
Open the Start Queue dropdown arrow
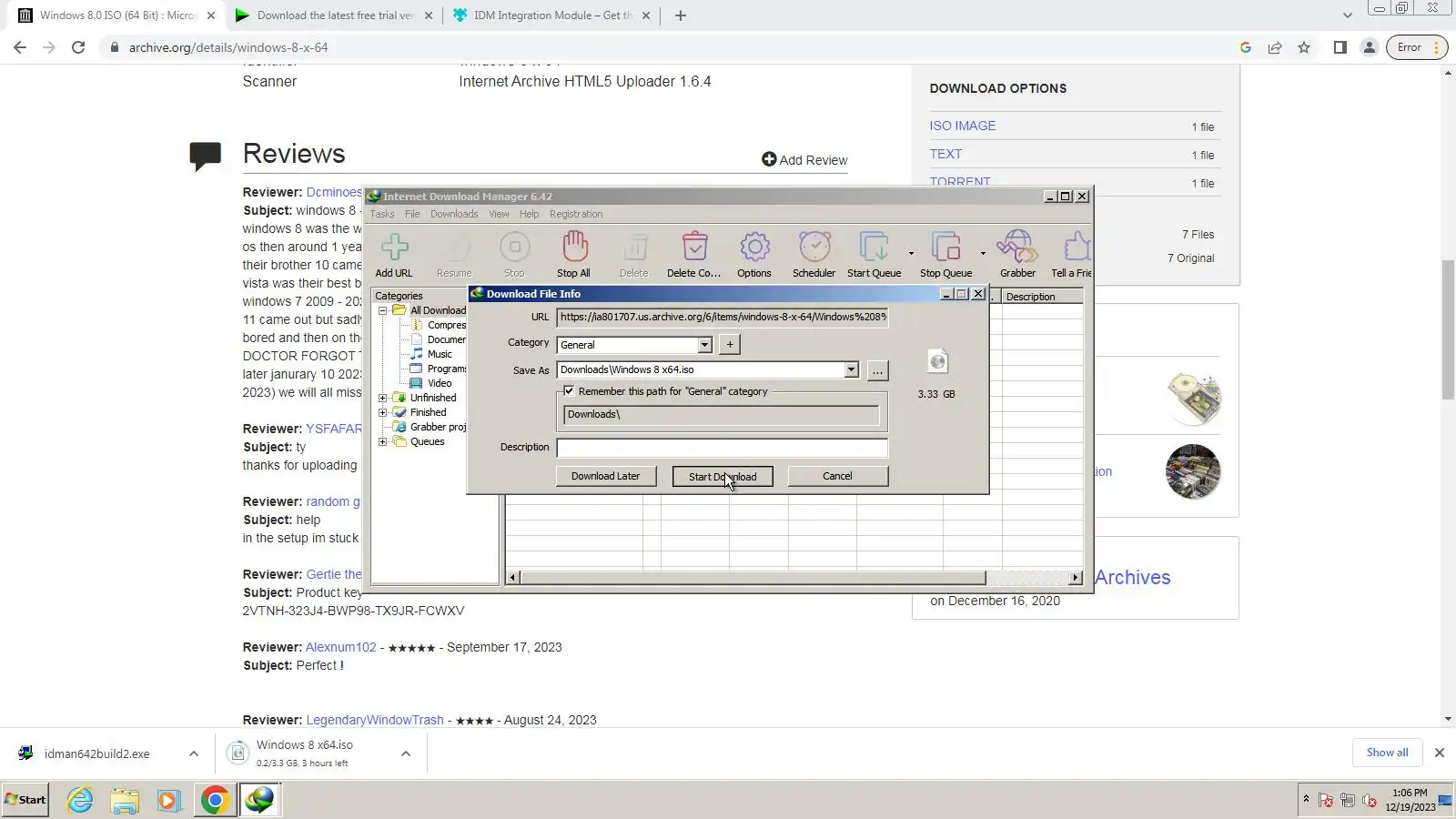coord(911,253)
